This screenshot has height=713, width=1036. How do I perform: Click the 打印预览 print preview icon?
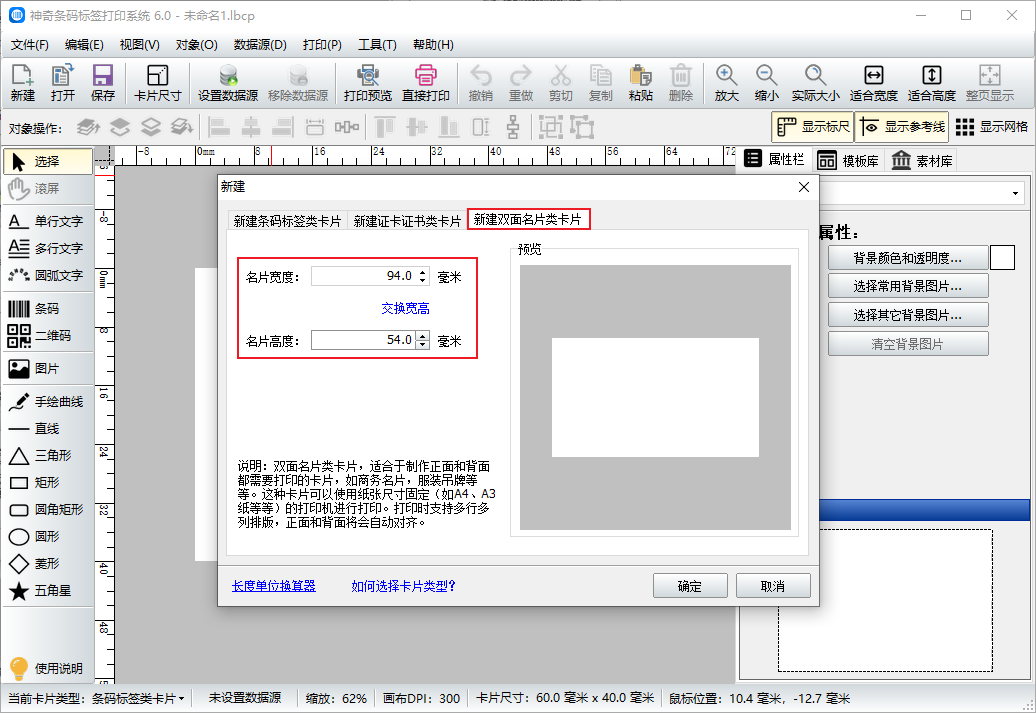[x=367, y=83]
